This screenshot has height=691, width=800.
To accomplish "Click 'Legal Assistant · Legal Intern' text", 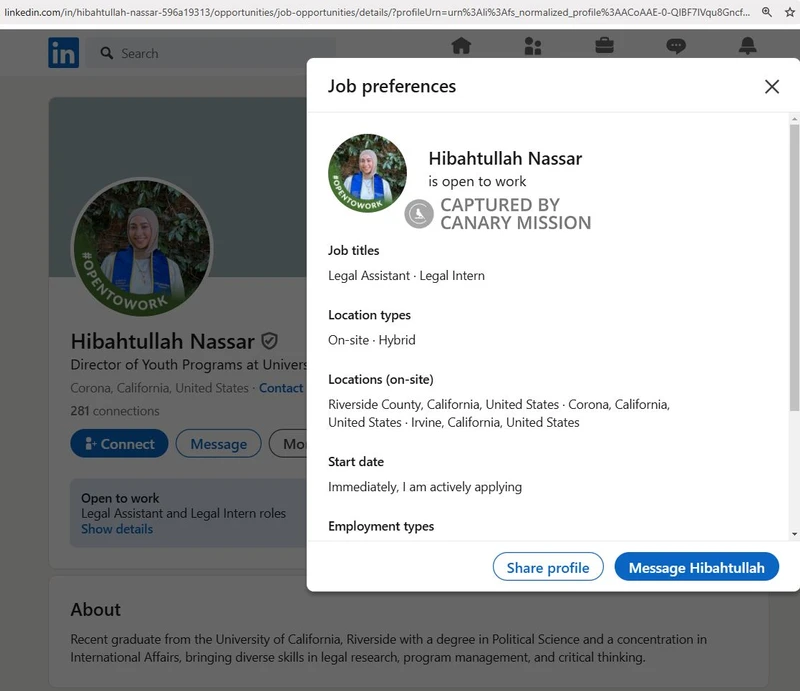I will [x=406, y=276].
